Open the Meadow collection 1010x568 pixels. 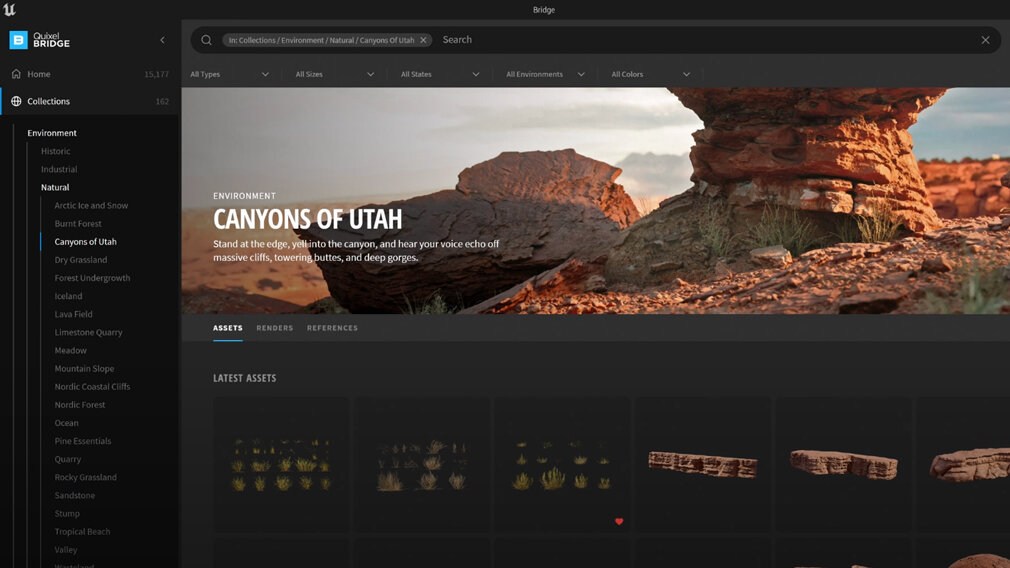tap(70, 350)
